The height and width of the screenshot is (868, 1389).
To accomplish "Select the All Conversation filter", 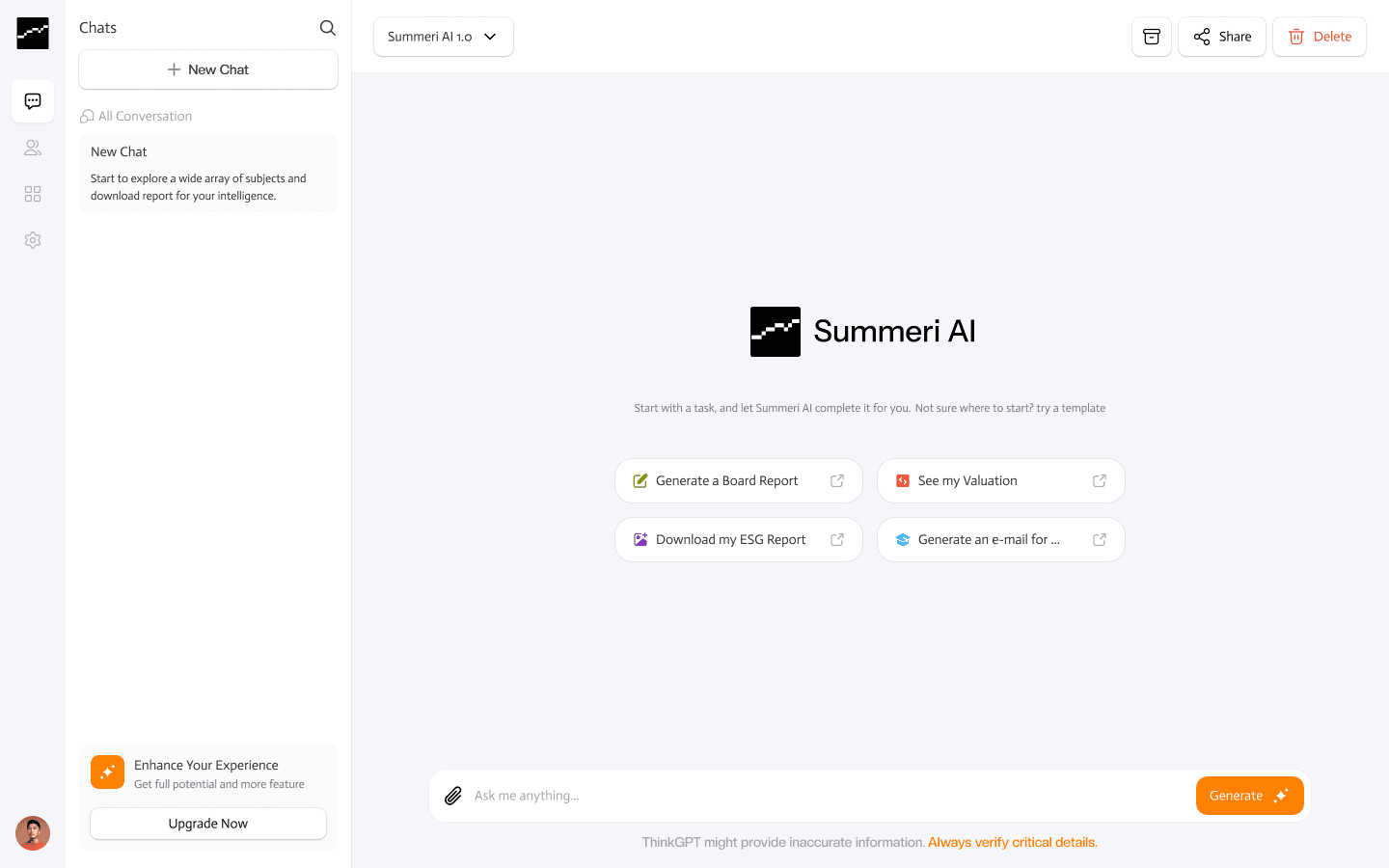I will pos(136,116).
